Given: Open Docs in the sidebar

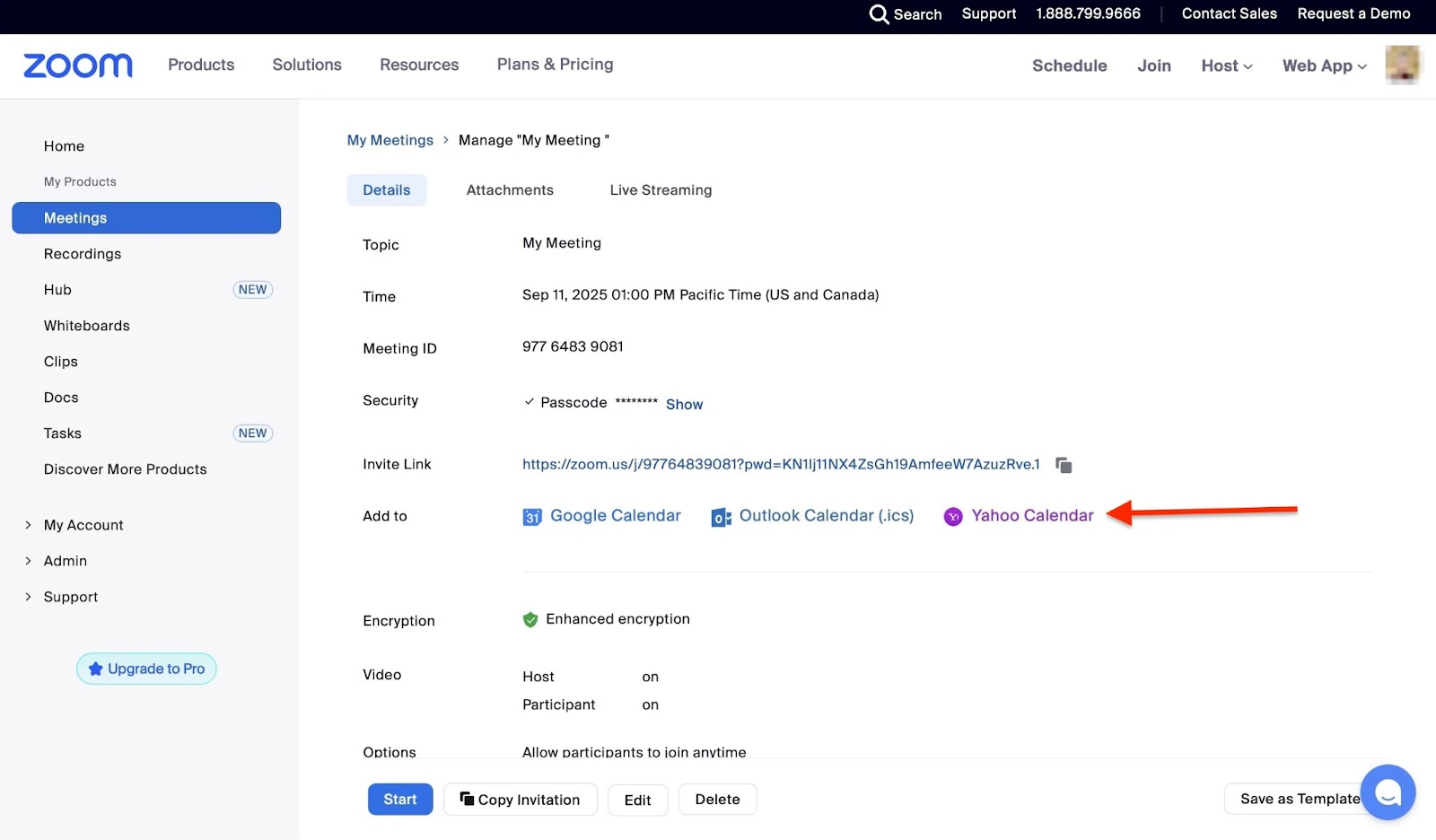Looking at the screenshot, I should (61, 398).
